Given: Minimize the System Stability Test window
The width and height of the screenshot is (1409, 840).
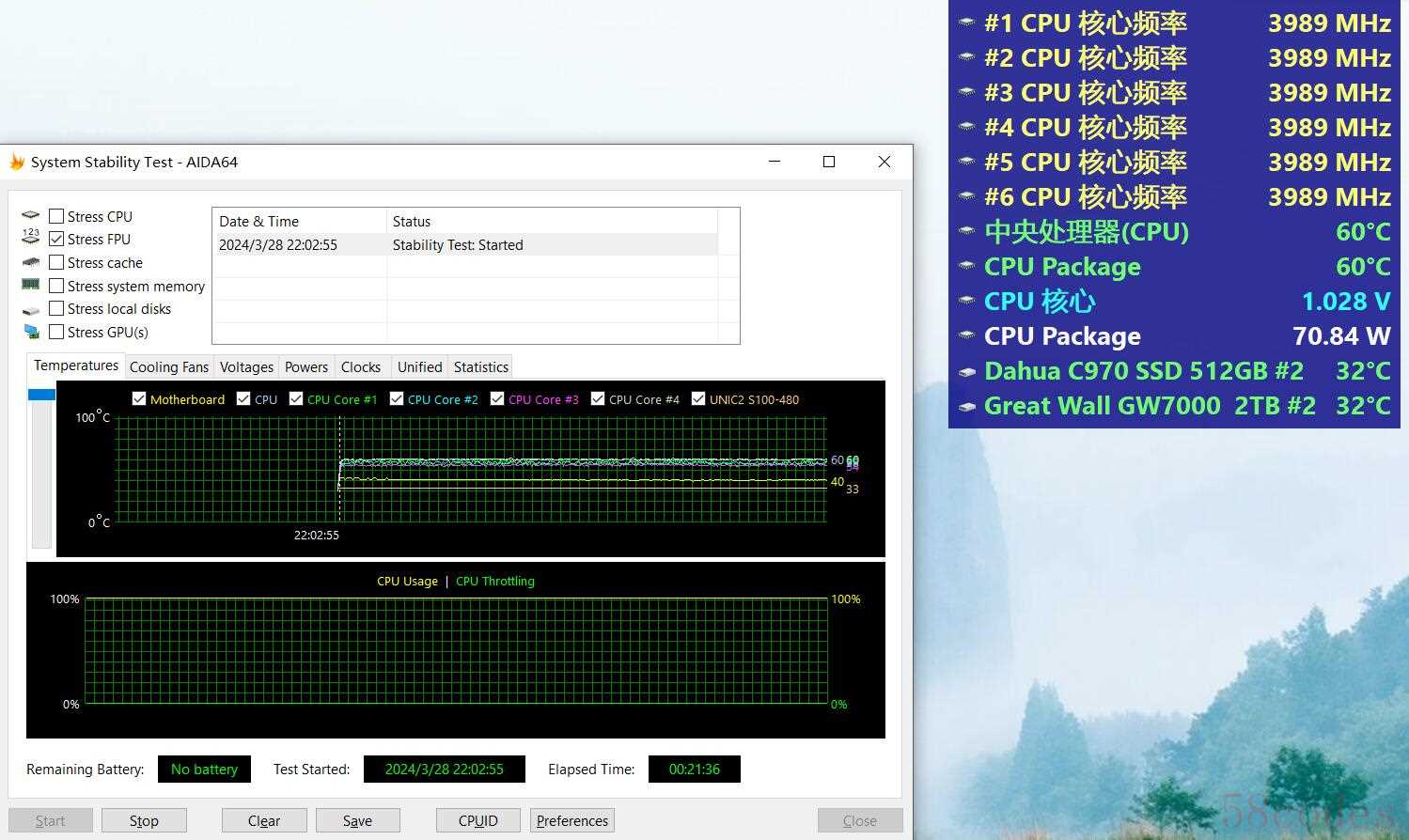Looking at the screenshot, I should pos(775,162).
